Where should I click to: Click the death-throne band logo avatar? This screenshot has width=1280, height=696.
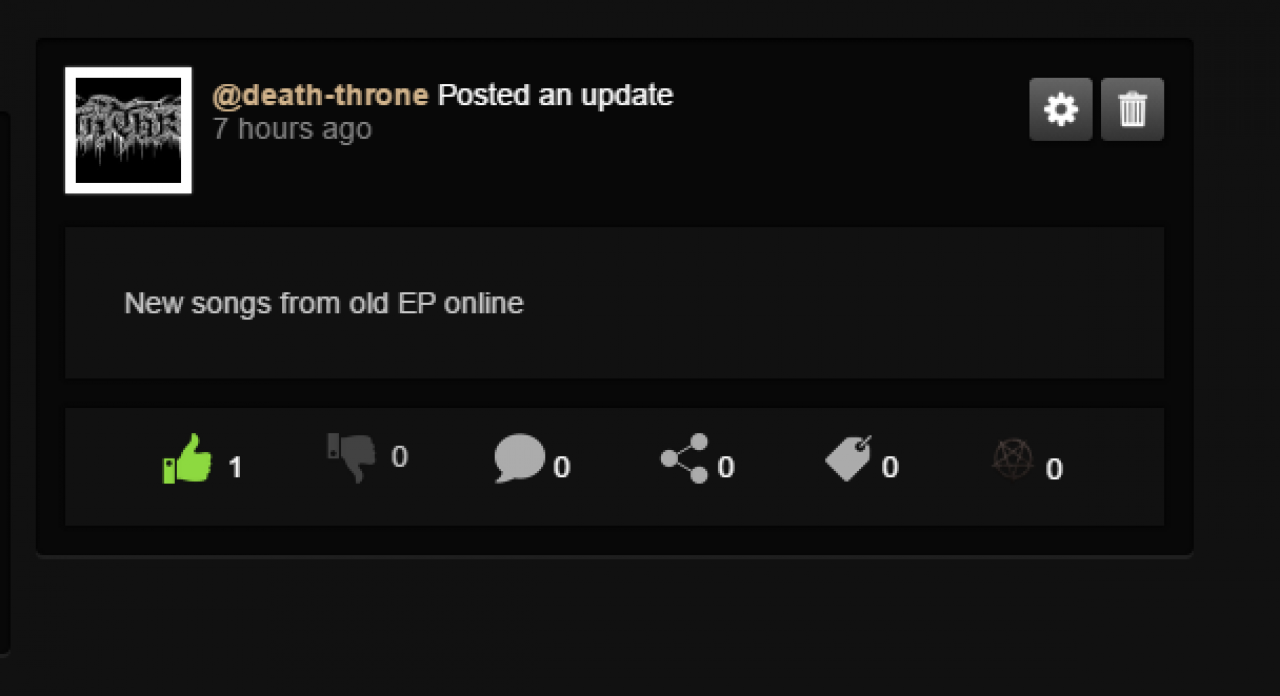(x=128, y=130)
